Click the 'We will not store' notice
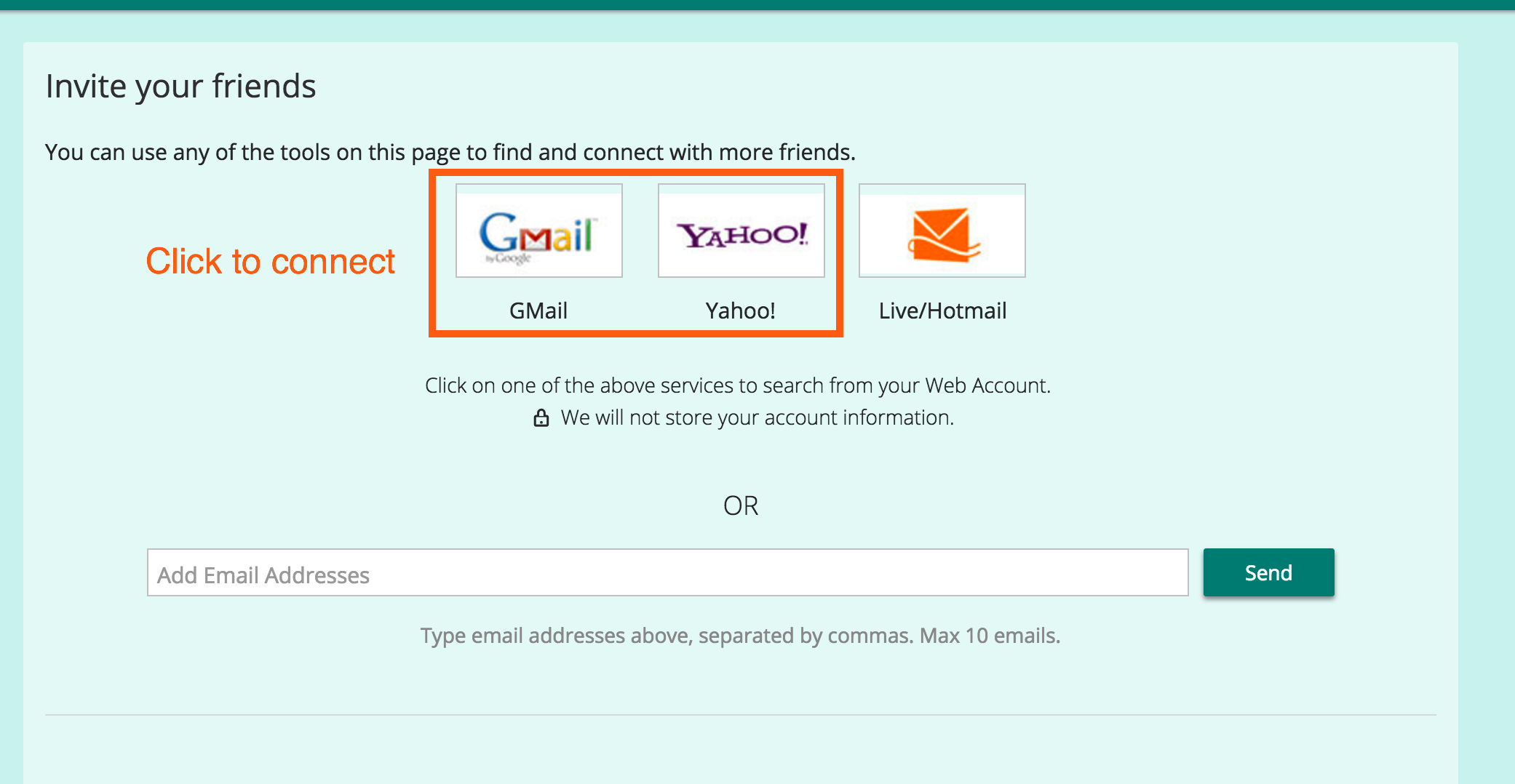The height and width of the screenshot is (784, 1515). coord(757,417)
